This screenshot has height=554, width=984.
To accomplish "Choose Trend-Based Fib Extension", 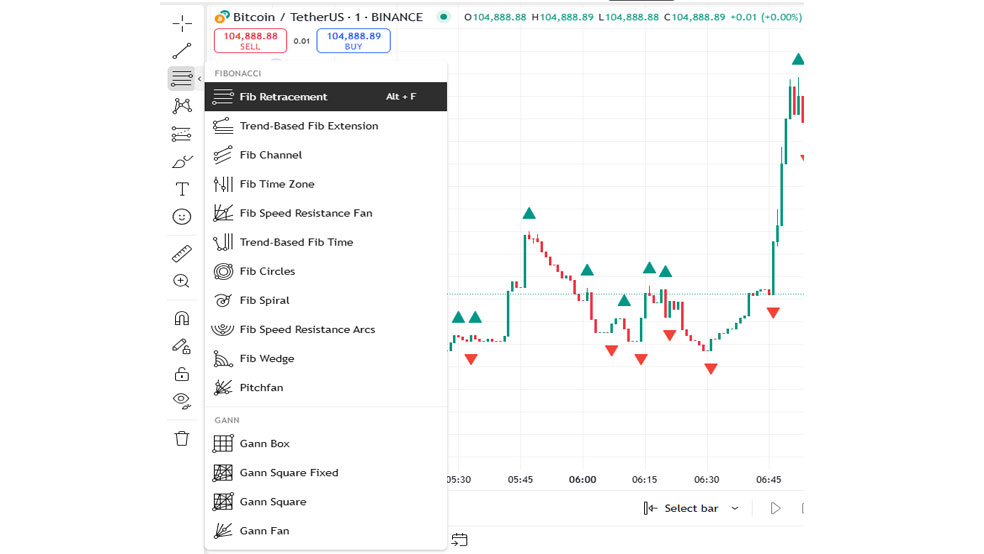I will tap(326, 125).
